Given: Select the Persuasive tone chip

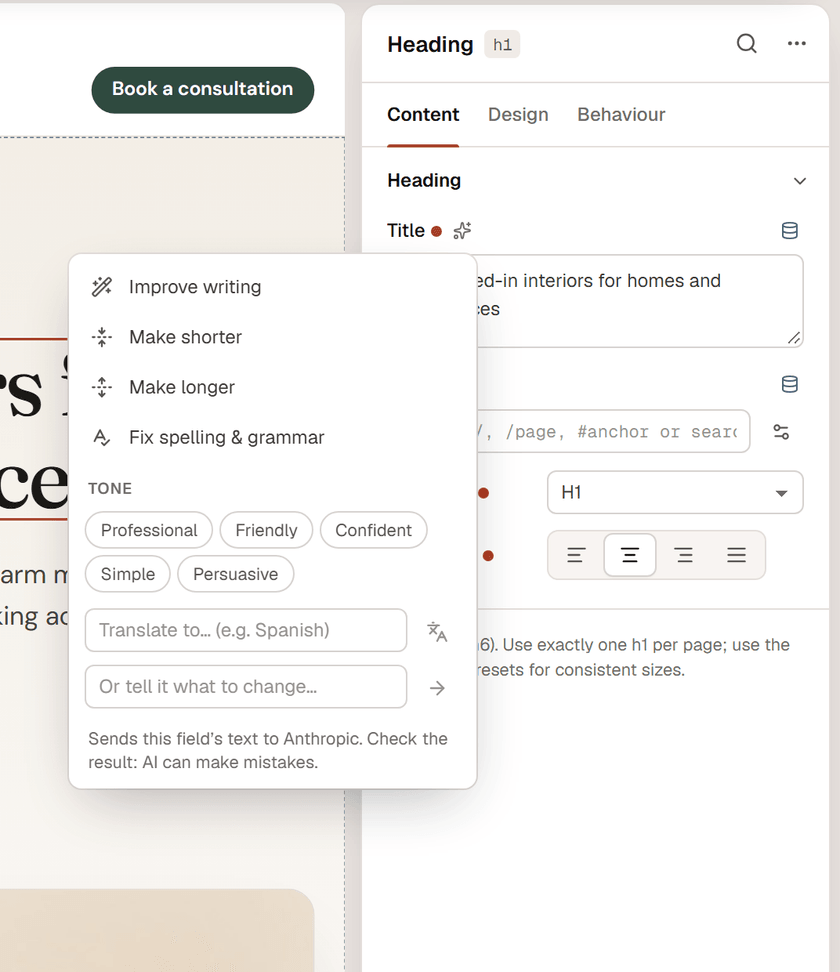Looking at the screenshot, I should coord(236,574).
